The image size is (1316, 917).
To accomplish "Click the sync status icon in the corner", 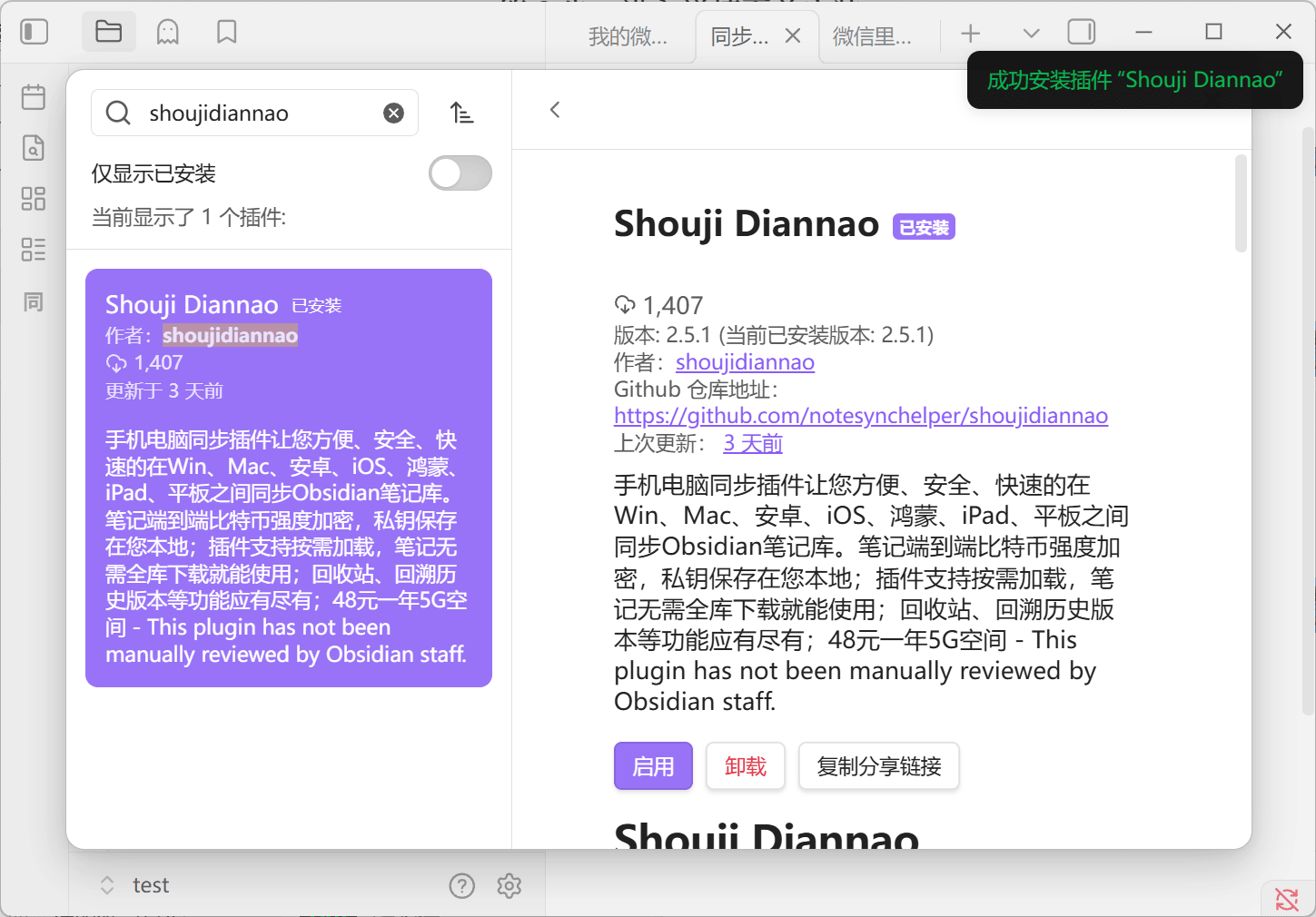I will (1287, 899).
